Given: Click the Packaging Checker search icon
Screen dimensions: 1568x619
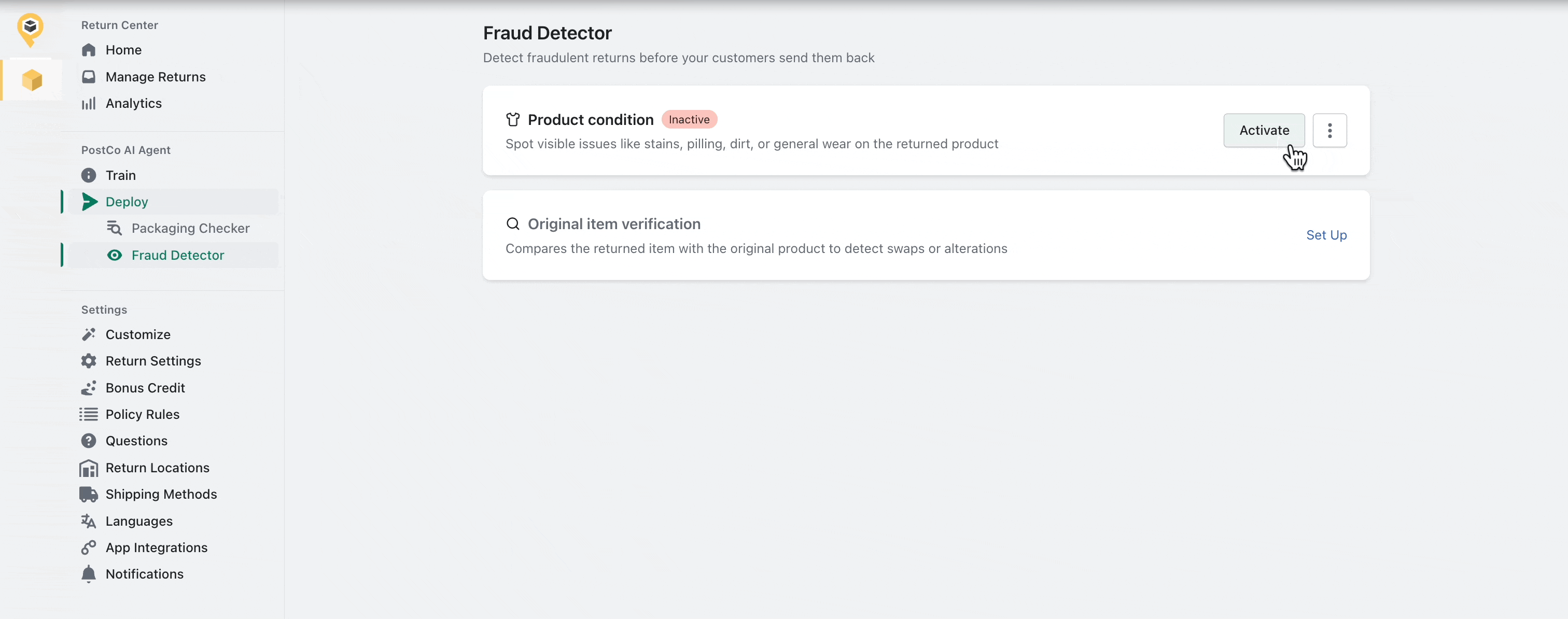Looking at the screenshot, I should click(x=115, y=228).
